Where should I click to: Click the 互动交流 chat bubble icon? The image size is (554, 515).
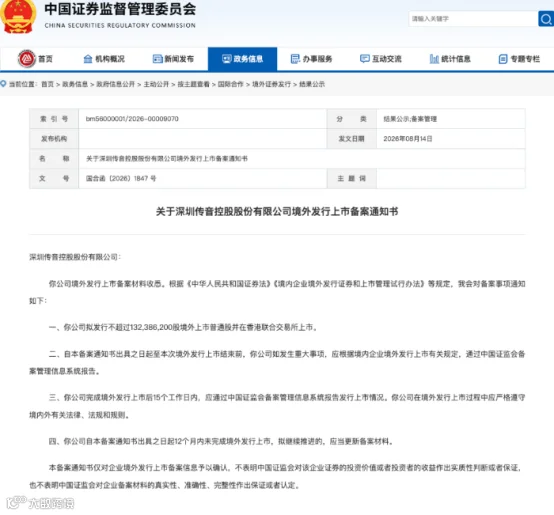(364, 59)
